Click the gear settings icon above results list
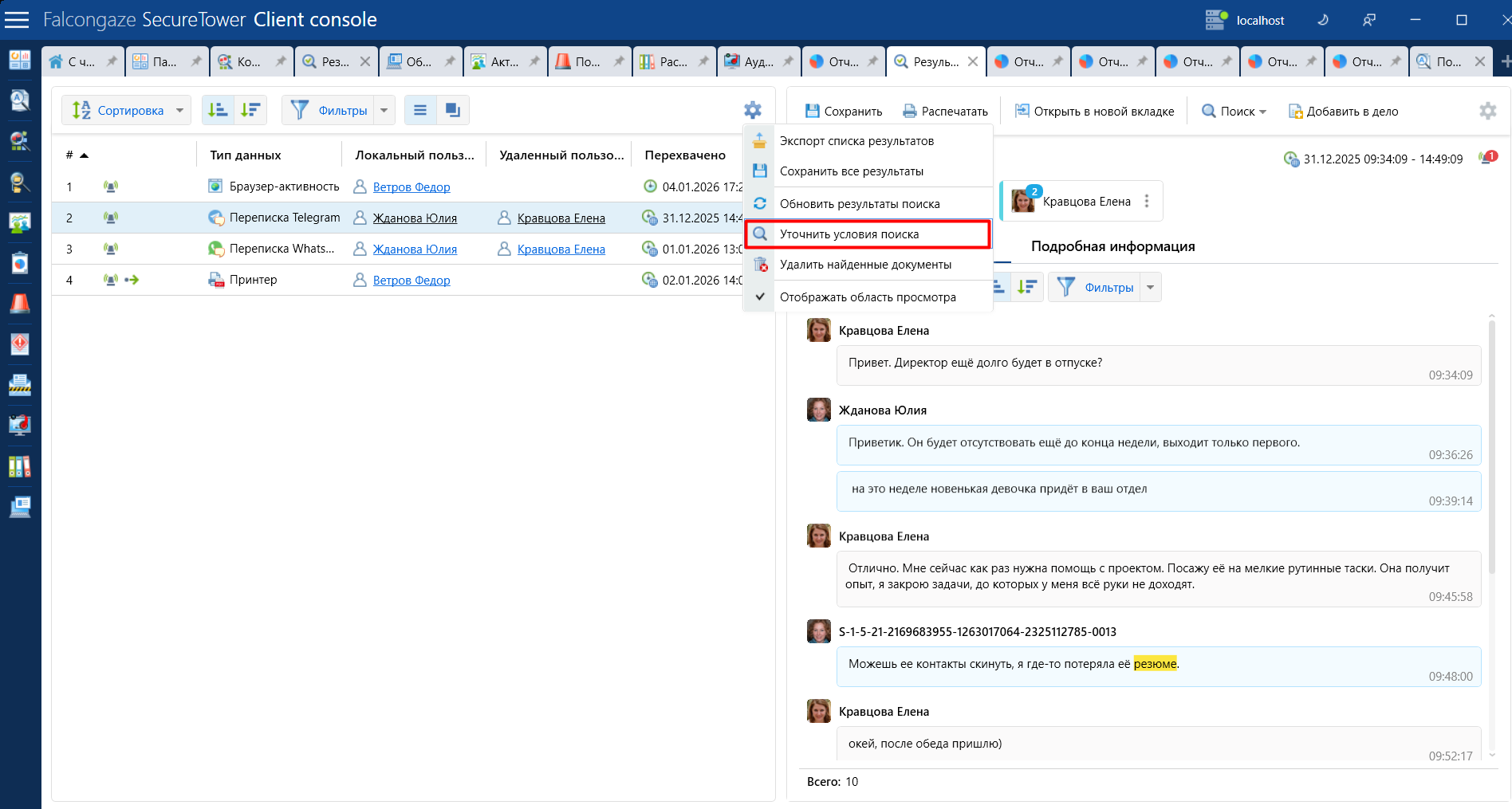The width and height of the screenshot is (1512, 809). [752, 110]
